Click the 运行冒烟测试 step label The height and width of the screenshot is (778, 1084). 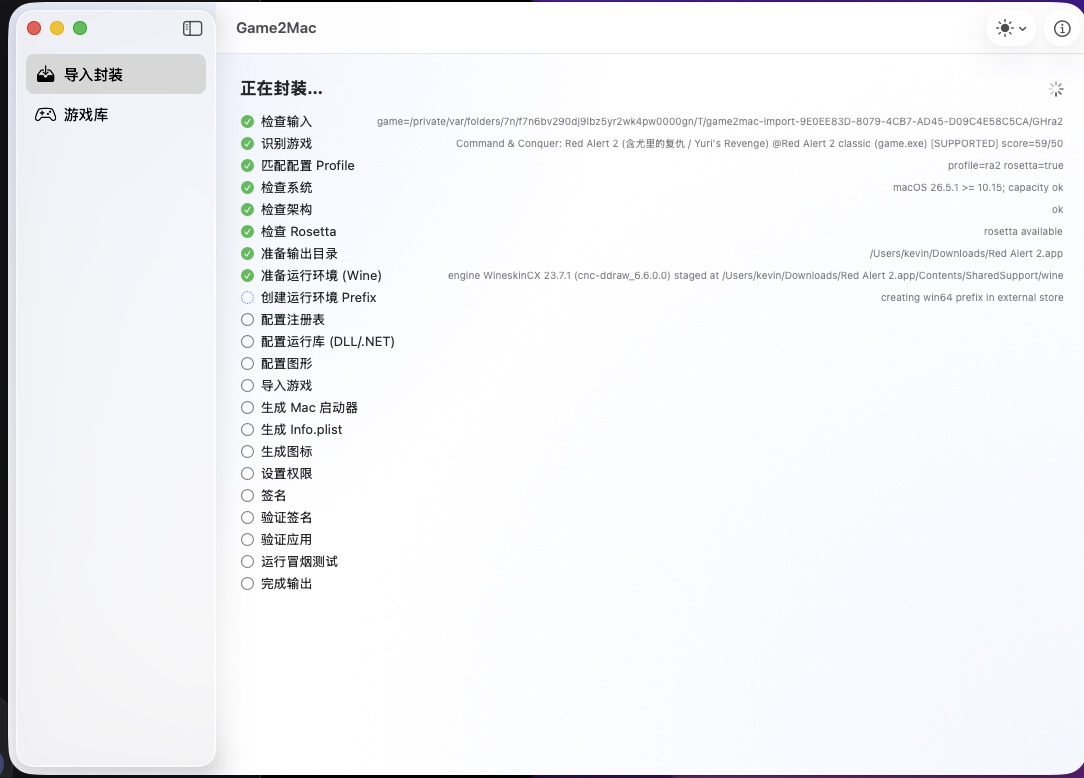coord(299,562)
